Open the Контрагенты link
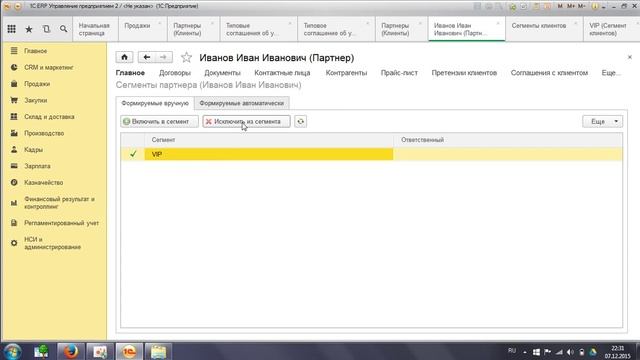640x360 pixels. pyautogui.click(x=346, y=73)
